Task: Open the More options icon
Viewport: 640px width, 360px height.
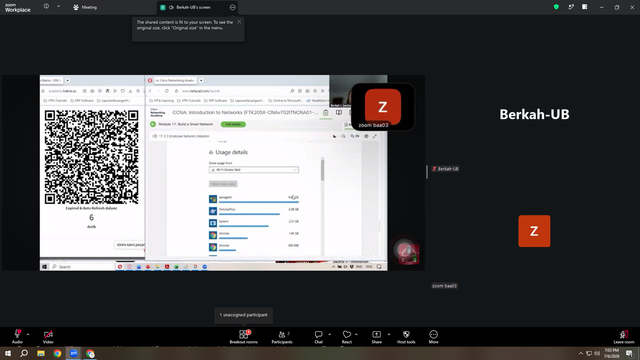Action: tap(433, 334)
